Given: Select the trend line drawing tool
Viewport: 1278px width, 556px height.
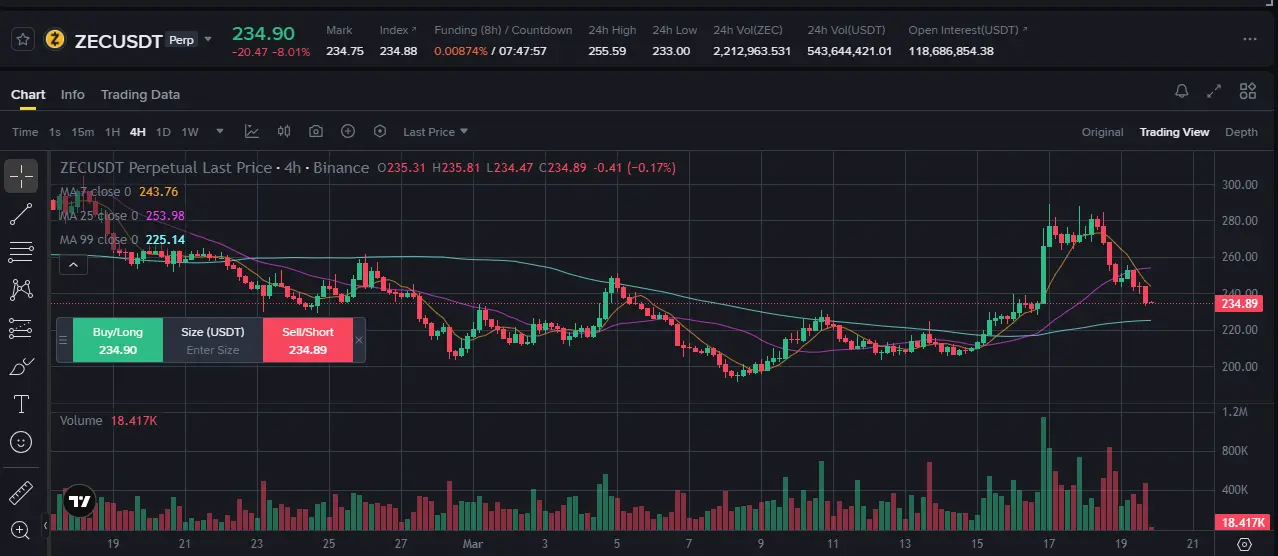Looking at the screenshot, I should [x=21, y=213].
